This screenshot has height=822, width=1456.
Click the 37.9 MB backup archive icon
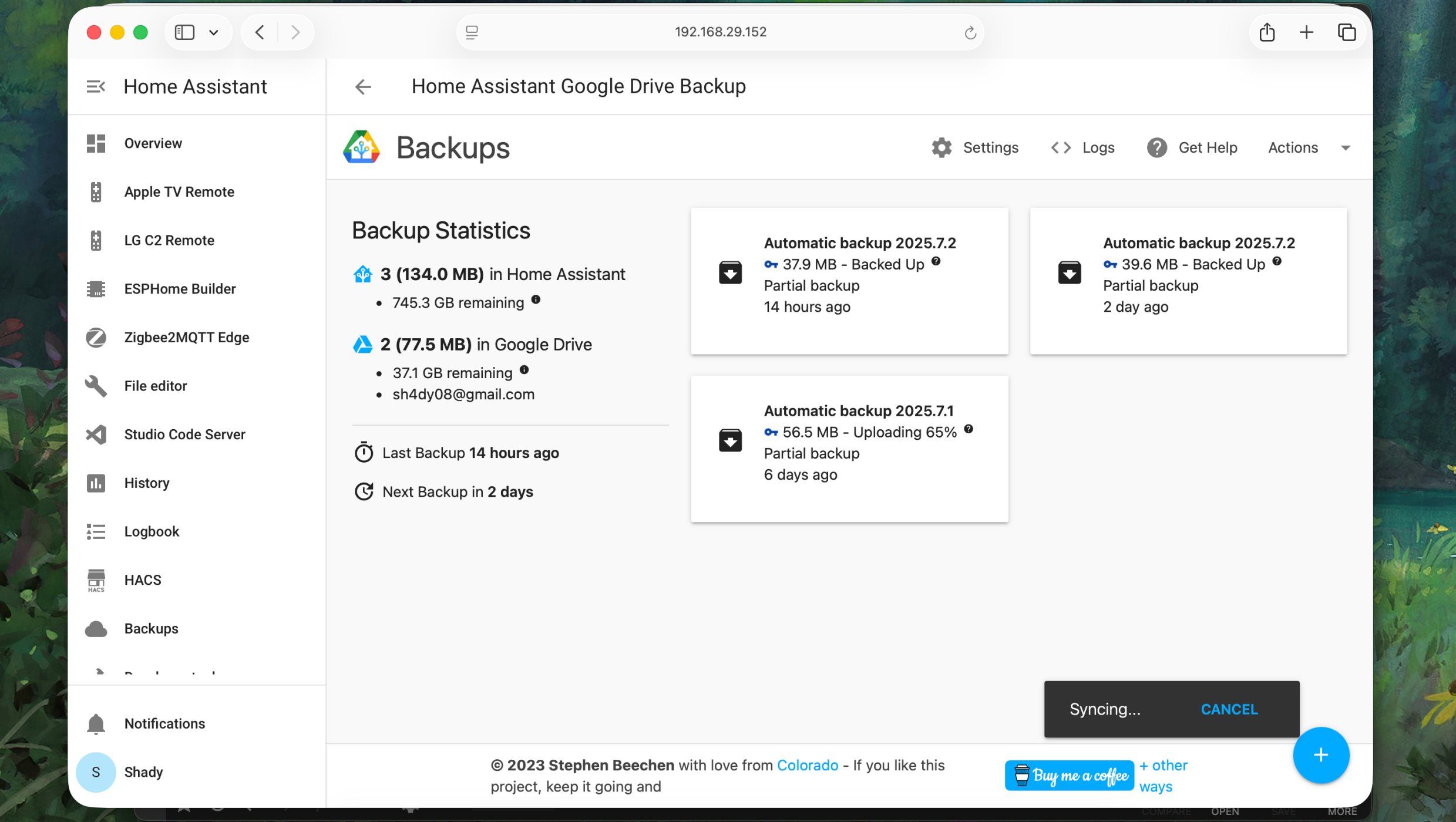coord(730,272)
